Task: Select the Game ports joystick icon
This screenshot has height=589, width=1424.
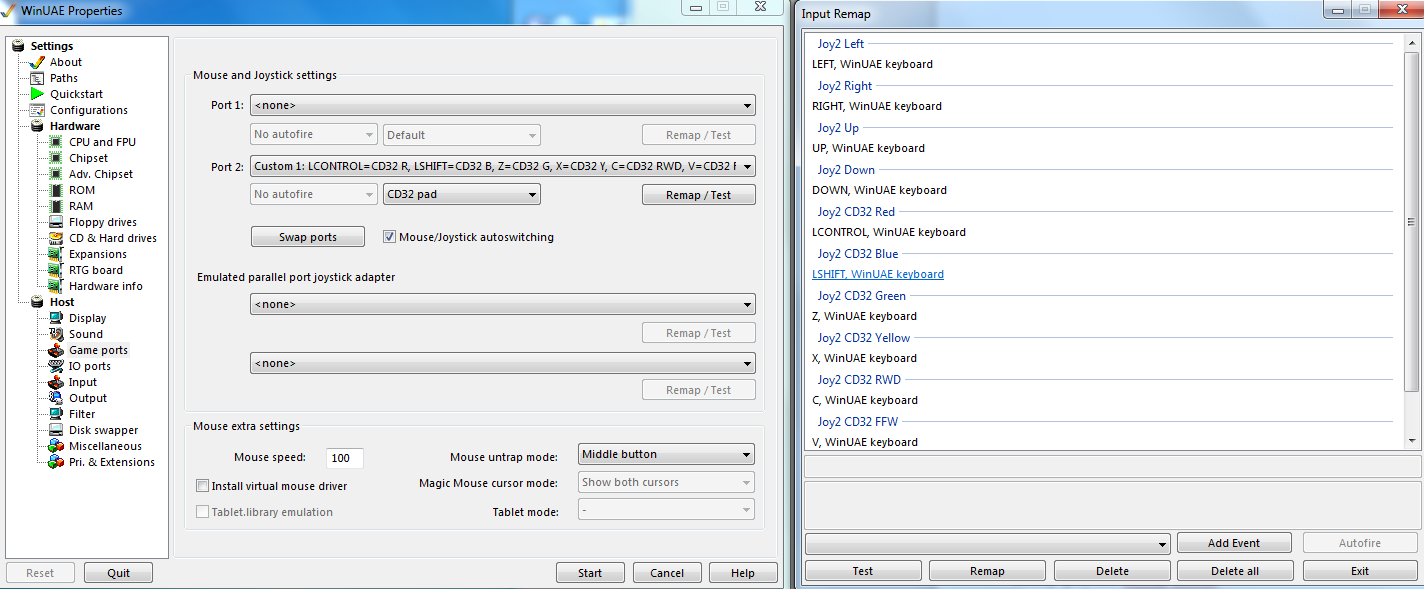Action: click(56, 350)
